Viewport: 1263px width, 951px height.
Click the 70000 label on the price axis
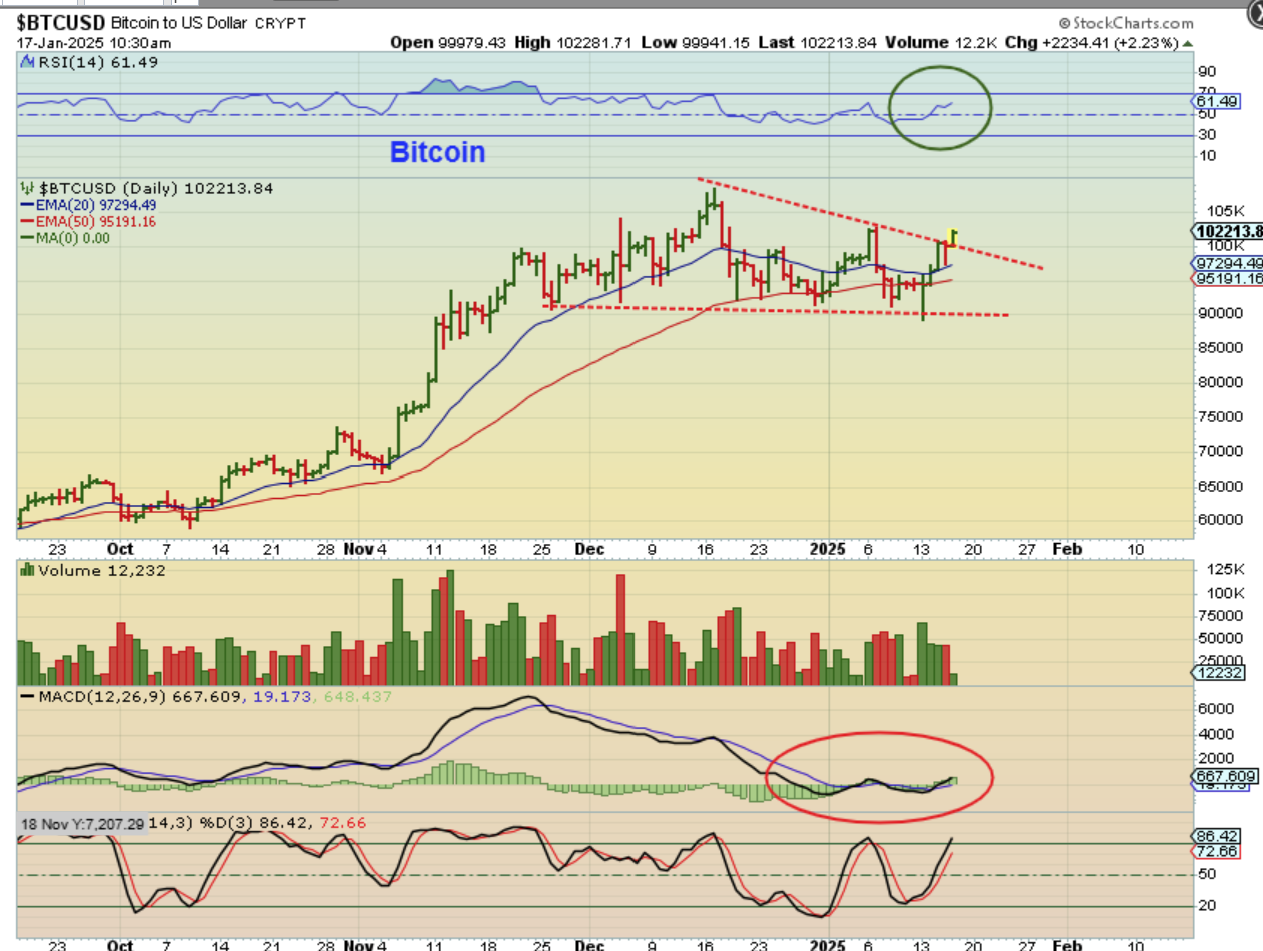point(1221,451)
